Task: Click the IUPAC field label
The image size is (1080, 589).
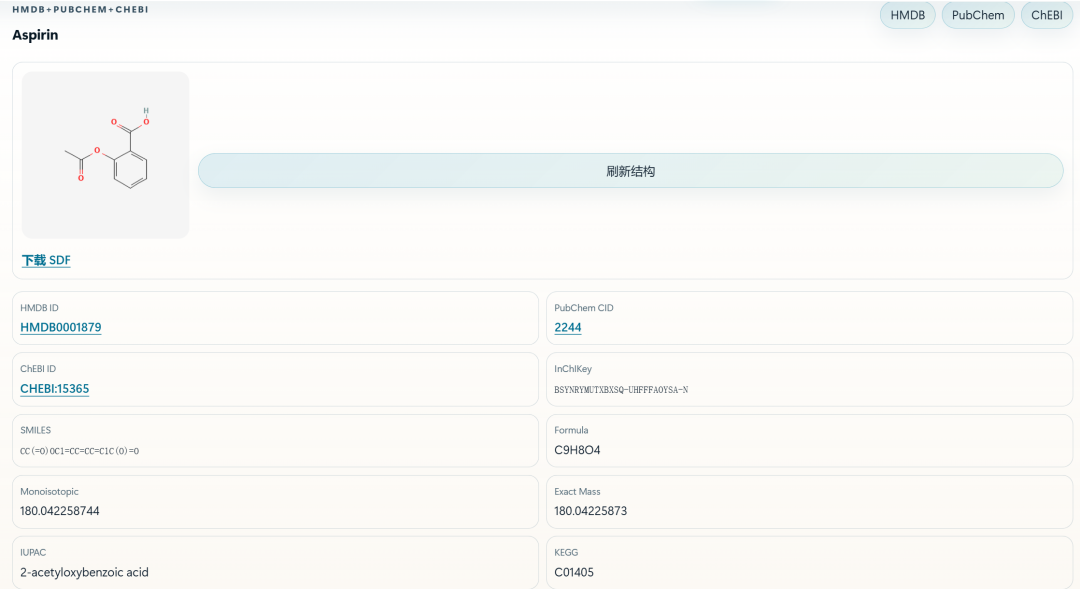Action: 32,552
